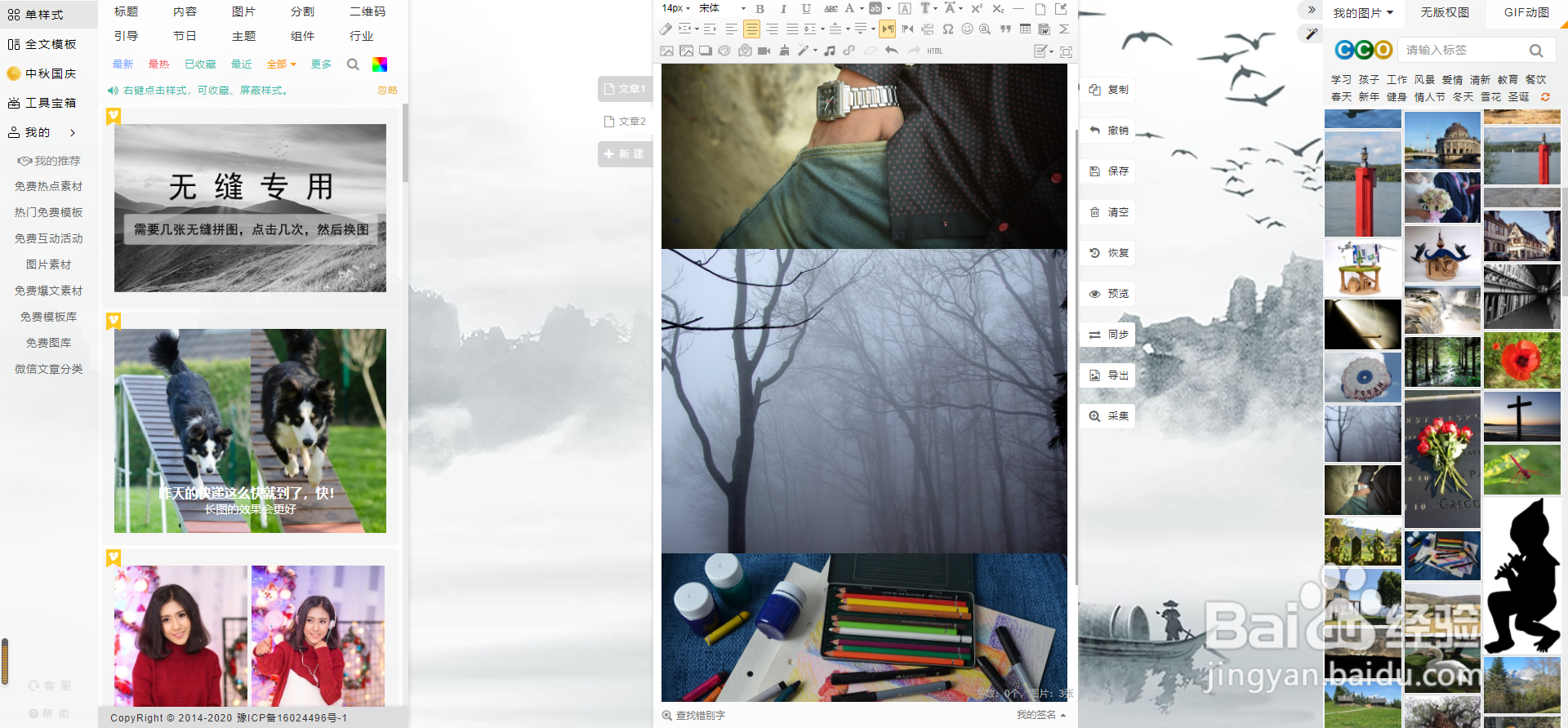Click the tag search magnifier icon
1568x728 pixels.
point(1536,51)
